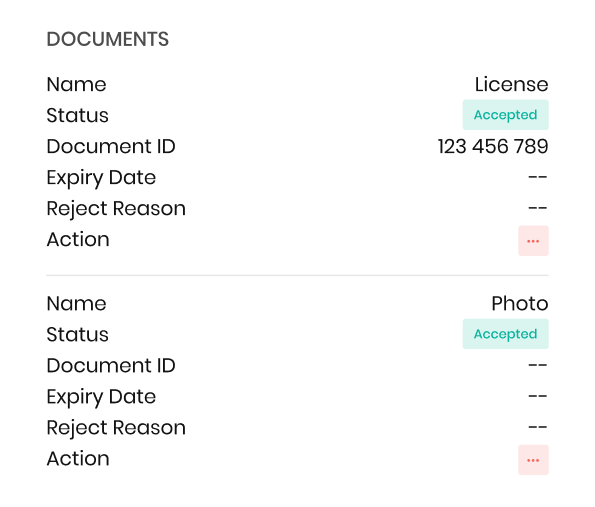This screenshot has width=595, height=507.
Task: Click the Status label for License
Action: point(77,115)
